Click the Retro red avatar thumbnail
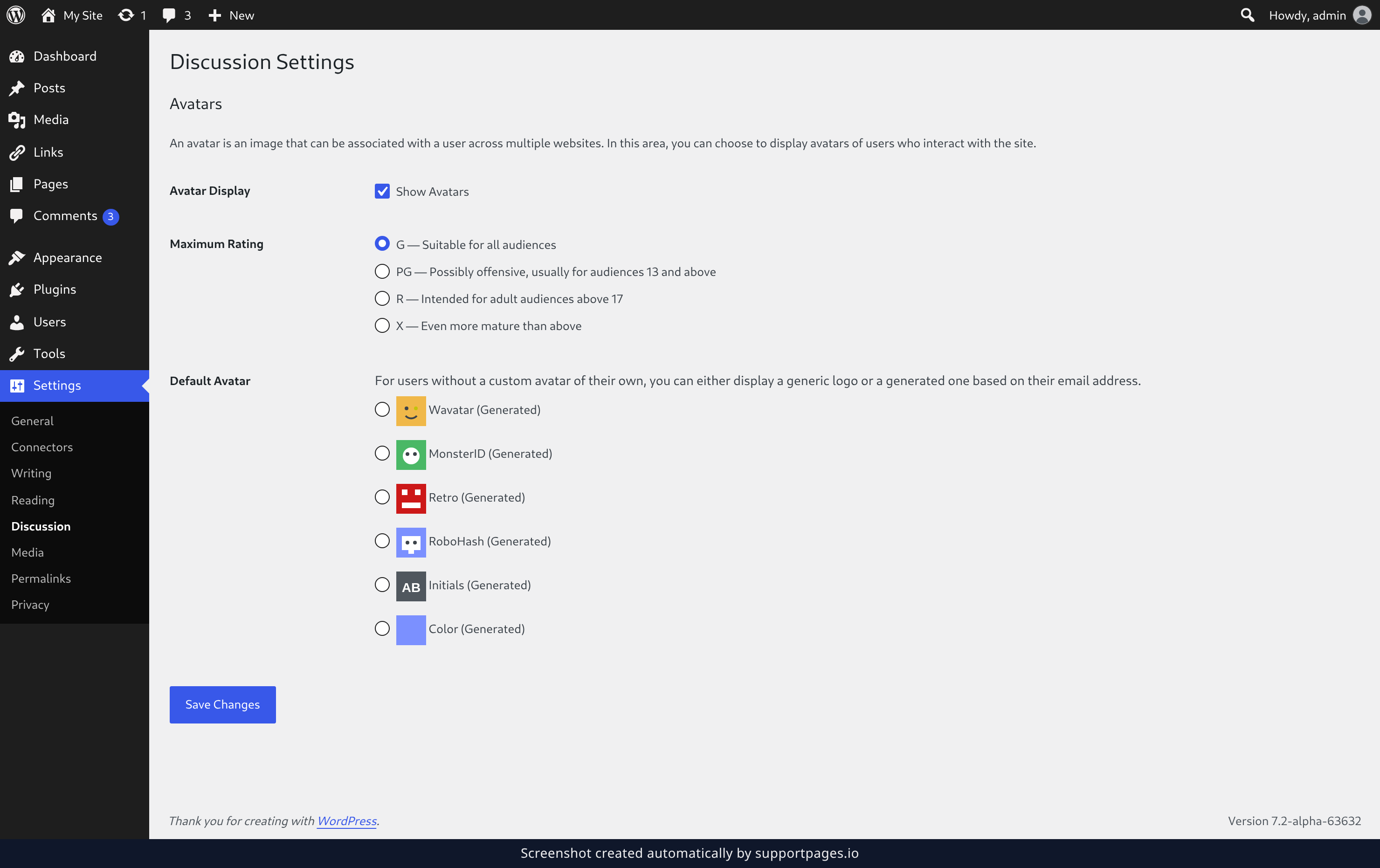The width and height of the screenshot is (1380, 868). click(411, 498)
